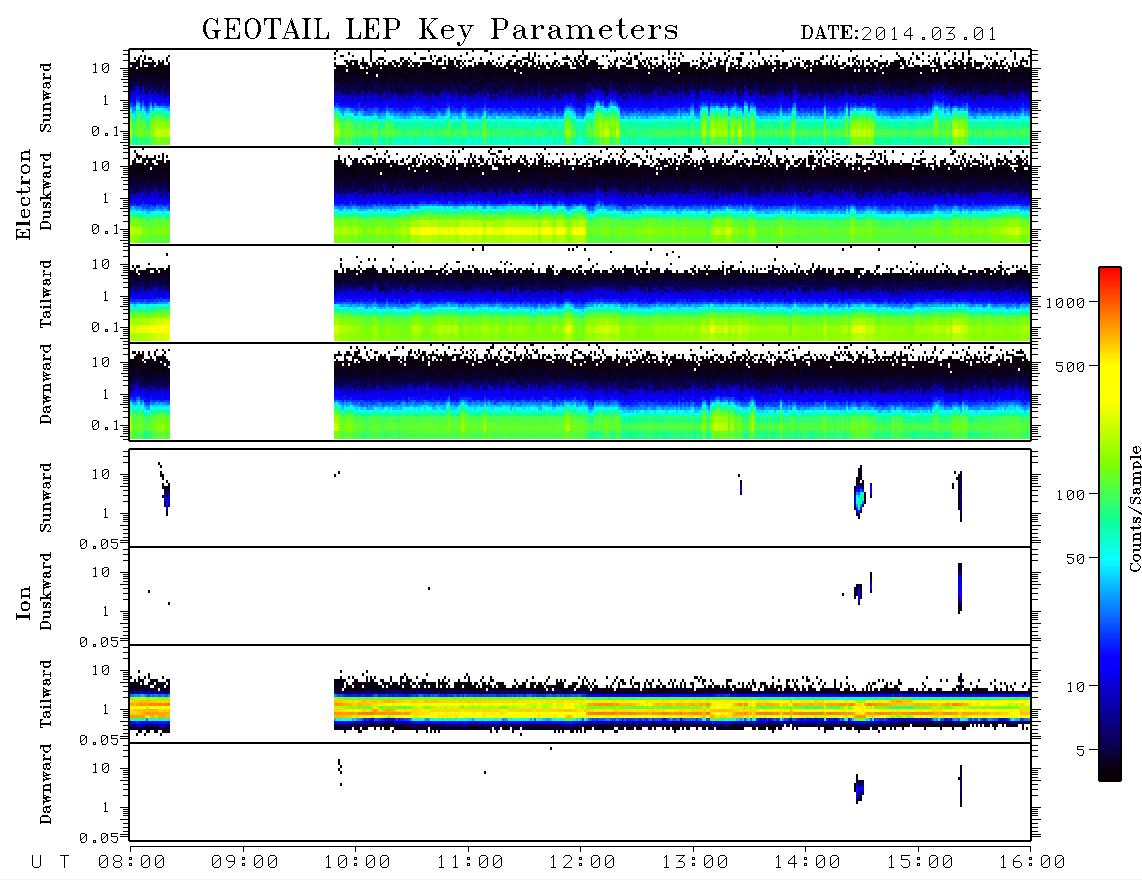Click the 14:00 time tick label
This screenshot has height=880, width=1142.
tap(807, 863)
